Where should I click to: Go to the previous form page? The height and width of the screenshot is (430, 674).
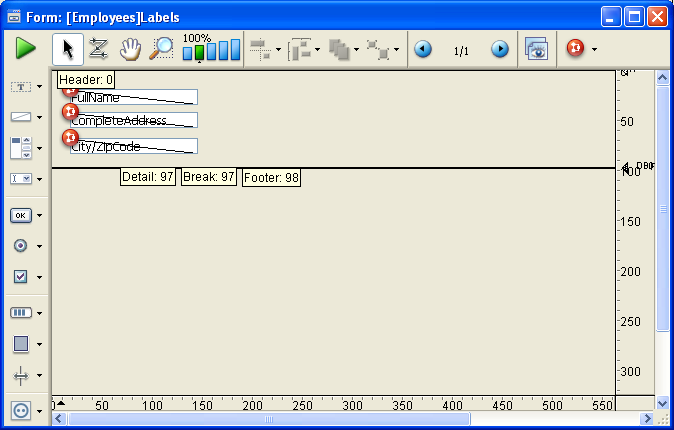(423, 49)
